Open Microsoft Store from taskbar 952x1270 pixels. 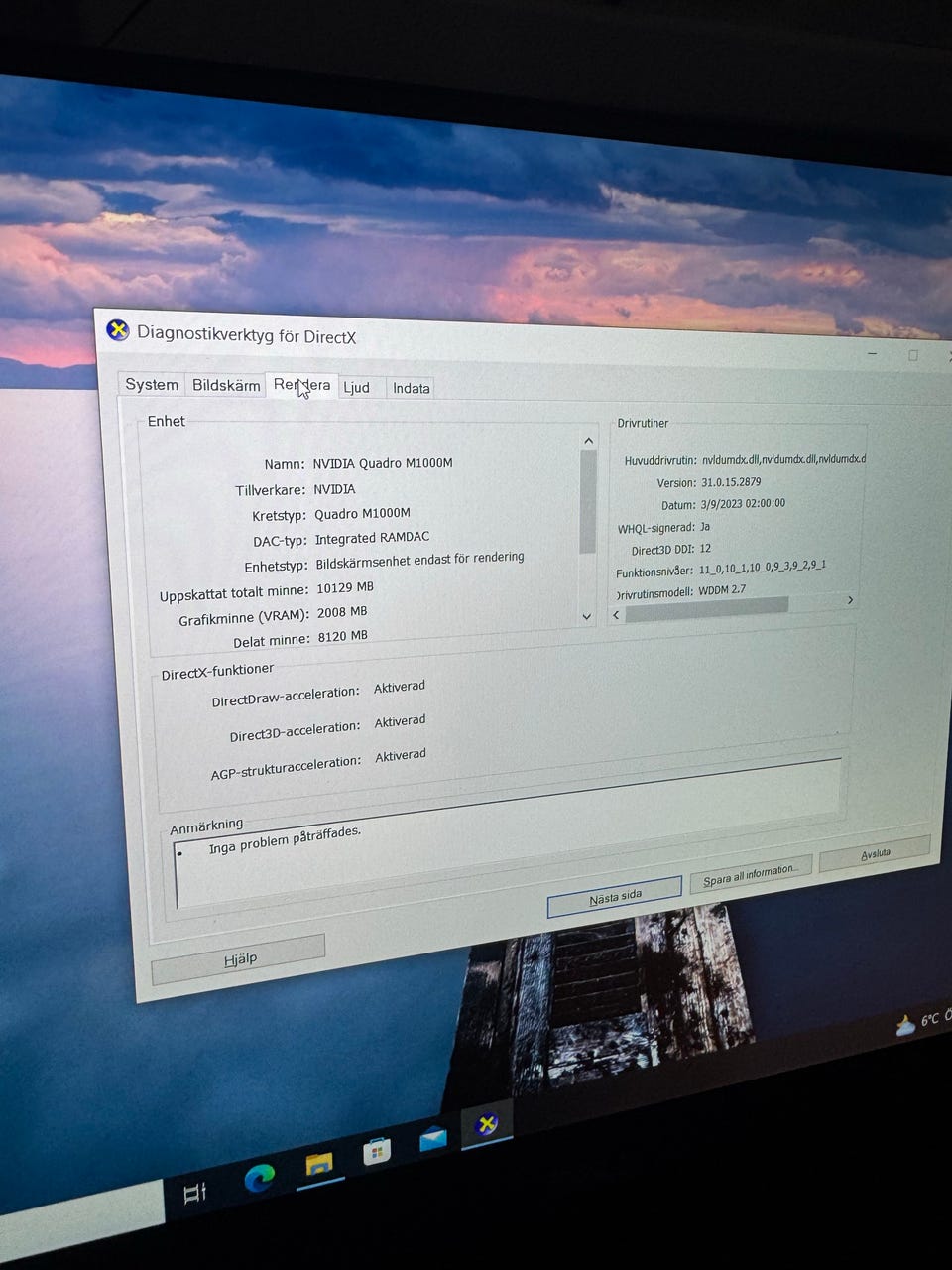click(x=377, y=1151)
